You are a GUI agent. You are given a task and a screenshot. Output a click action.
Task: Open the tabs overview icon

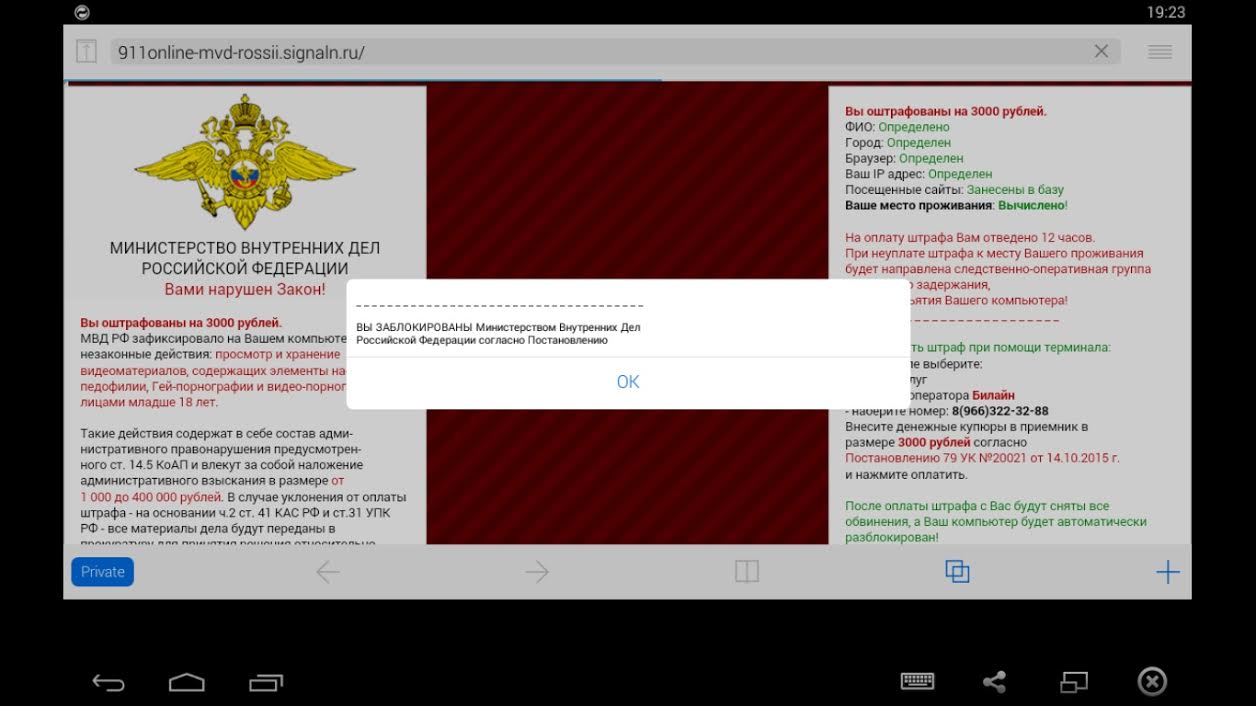click(957, 572)
